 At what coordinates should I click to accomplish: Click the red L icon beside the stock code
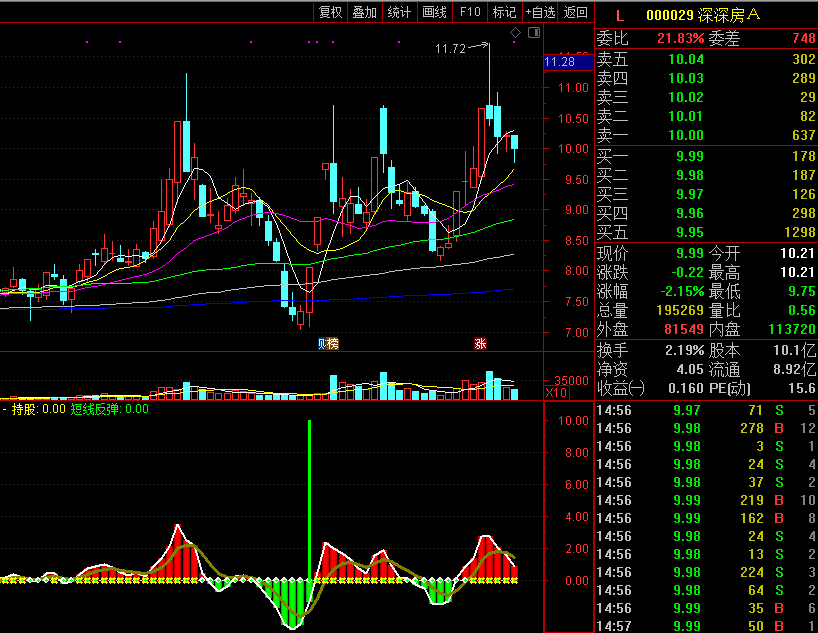(x=620, y=16)
